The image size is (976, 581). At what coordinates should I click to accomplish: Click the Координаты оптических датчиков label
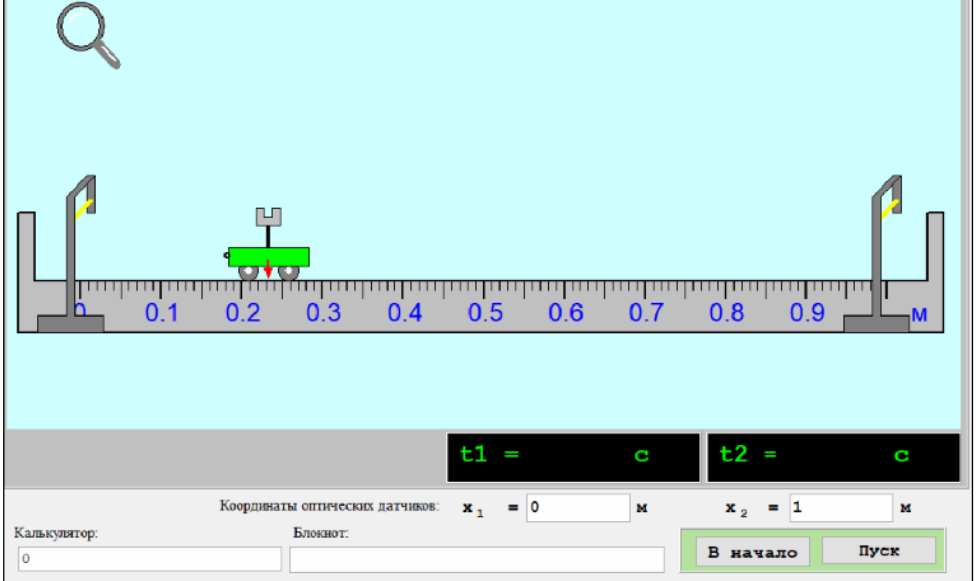click(x=329, y=506)
